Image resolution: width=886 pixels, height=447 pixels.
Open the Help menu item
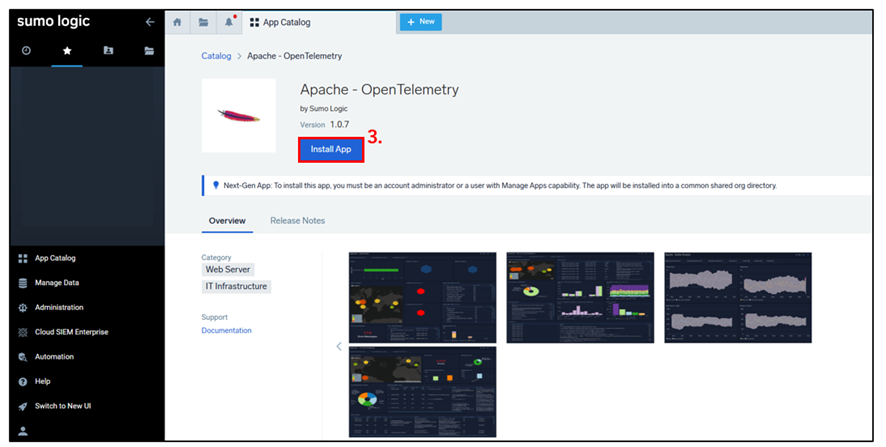[42, 381]
